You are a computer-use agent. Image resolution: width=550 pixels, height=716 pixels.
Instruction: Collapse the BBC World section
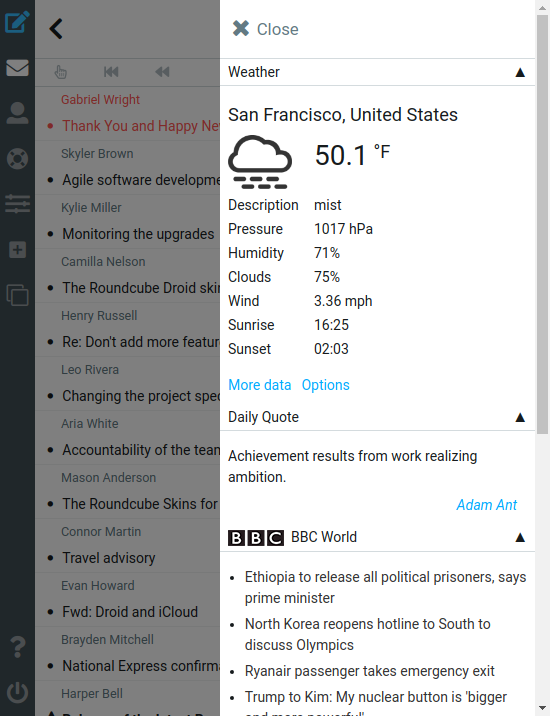click(x=520, y=537)
